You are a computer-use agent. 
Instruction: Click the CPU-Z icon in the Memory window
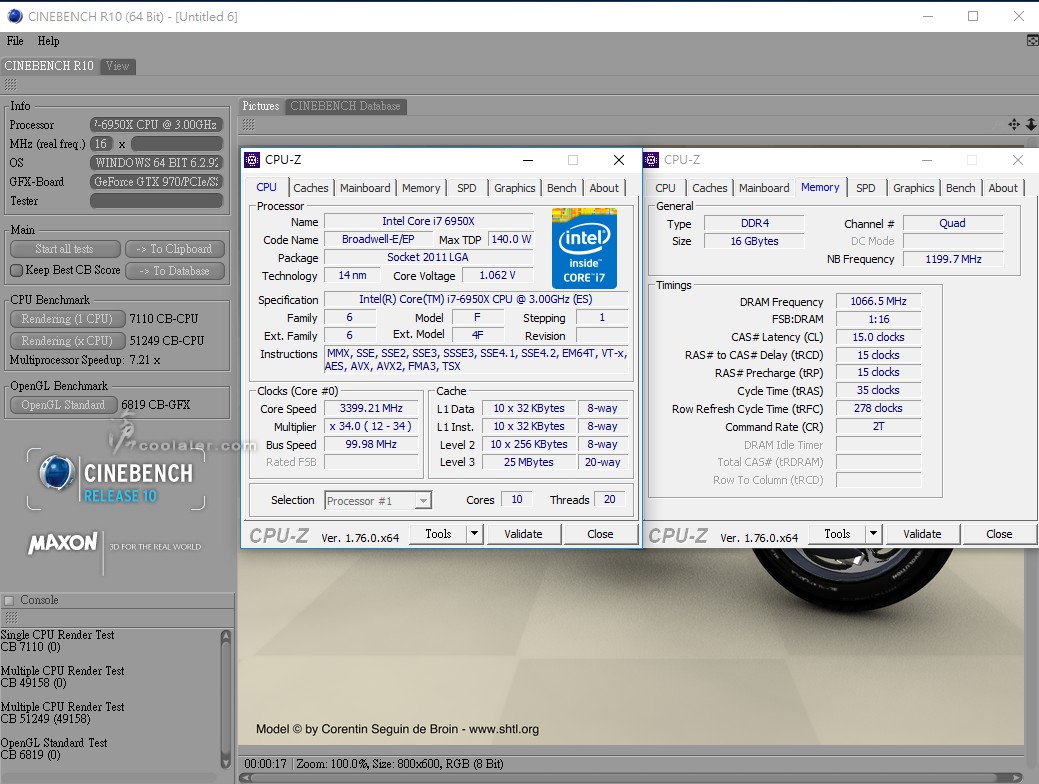point(651,160)
